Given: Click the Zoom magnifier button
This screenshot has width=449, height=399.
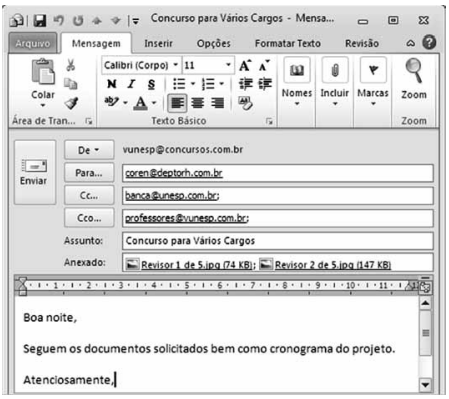Looking at the screenshot, I should coord(414,79).
